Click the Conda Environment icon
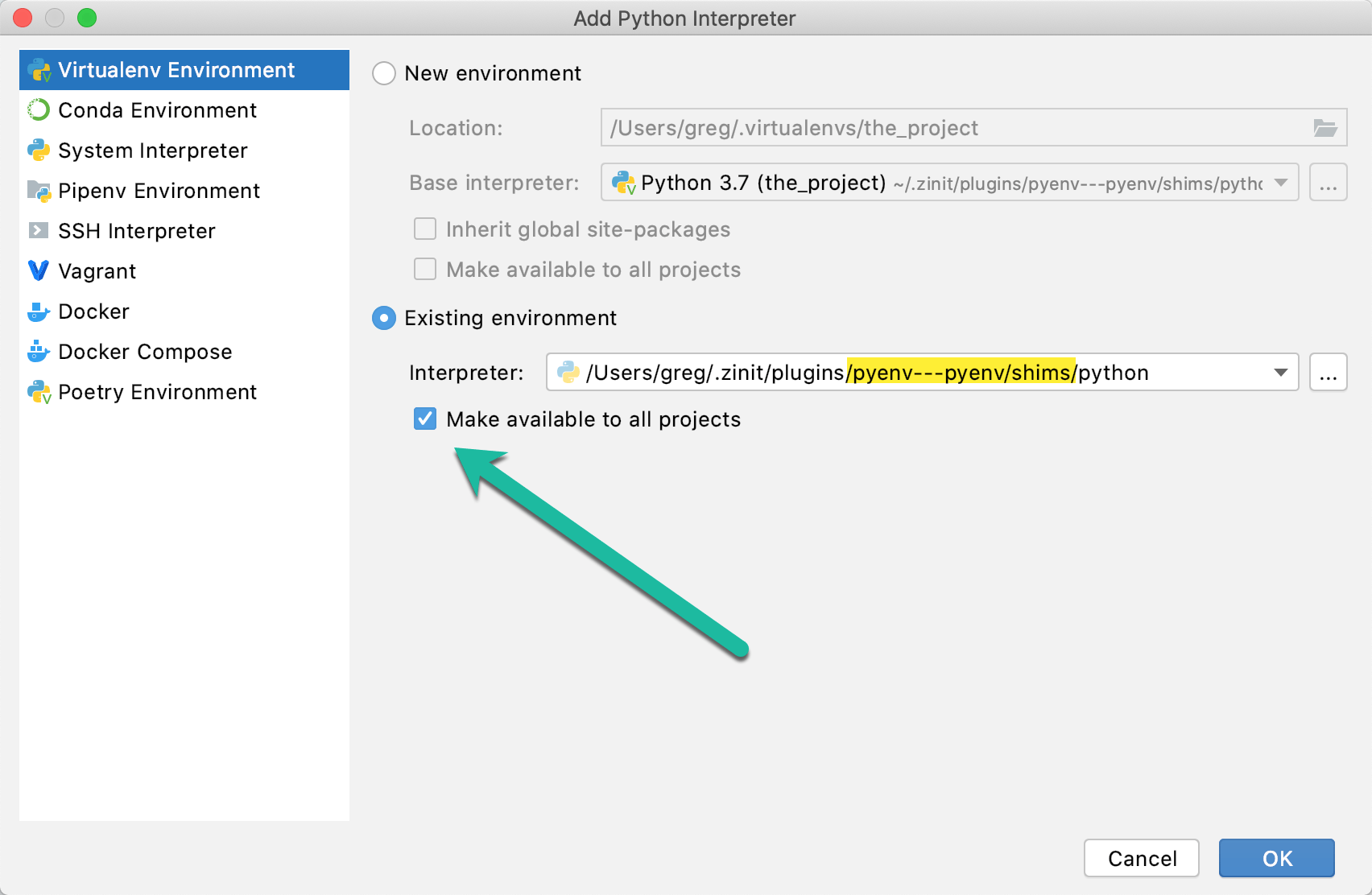The width and height of the screenshot is (1372, 895). click(x=39, y=110)
